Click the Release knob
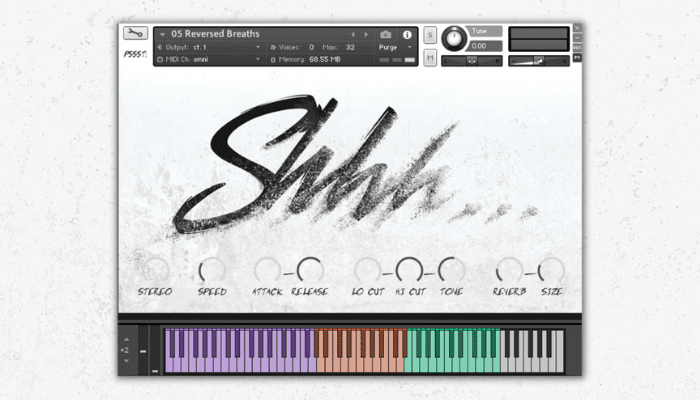Screen dimensions: 700x400 pos(310,270)
